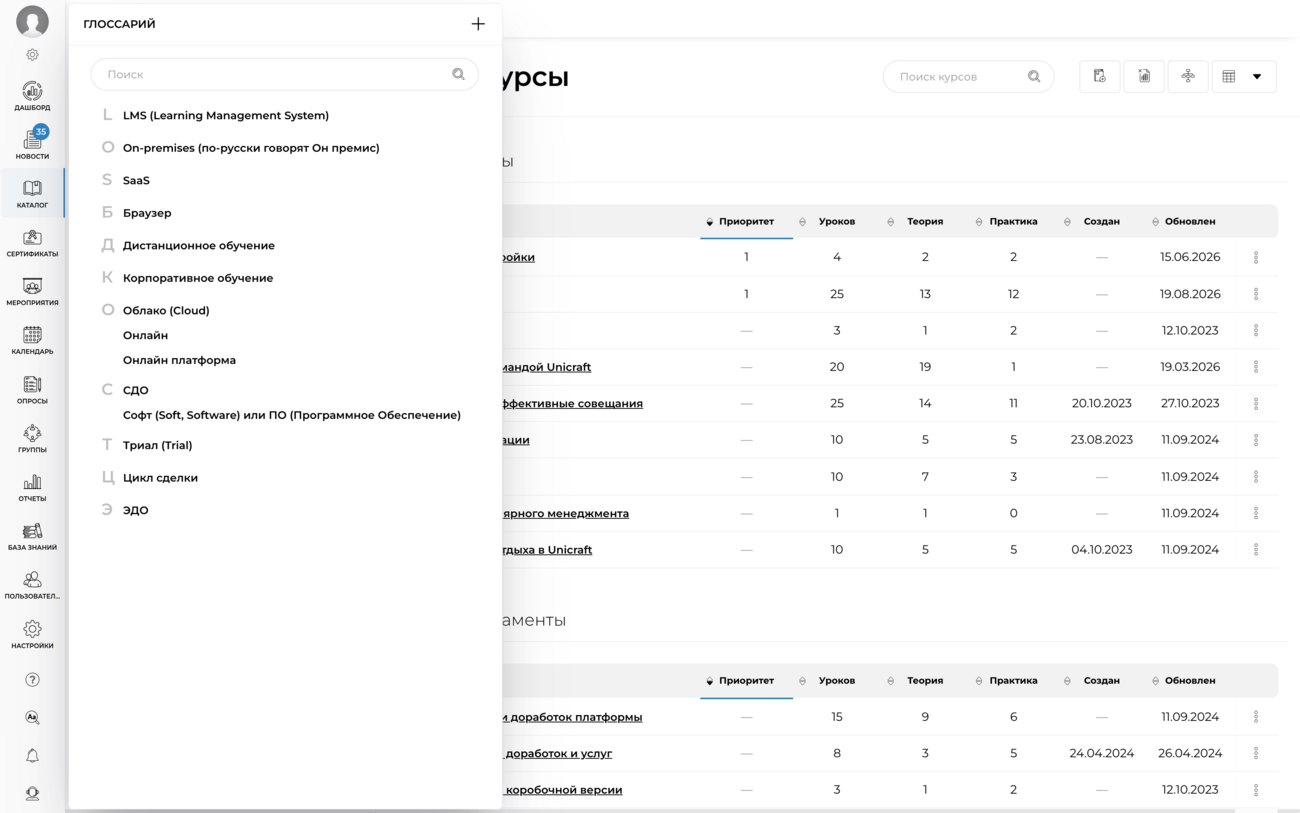The height and width of the screenshot is (813, 1300).
Task: Add a new glossary term with plus
Action: tap(478, 24)
